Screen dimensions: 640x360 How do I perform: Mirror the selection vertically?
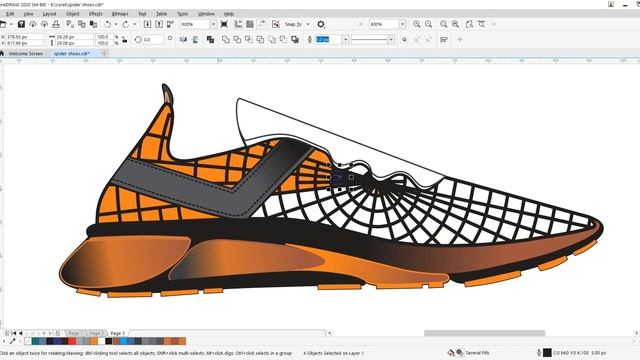(x=195, y=40)
